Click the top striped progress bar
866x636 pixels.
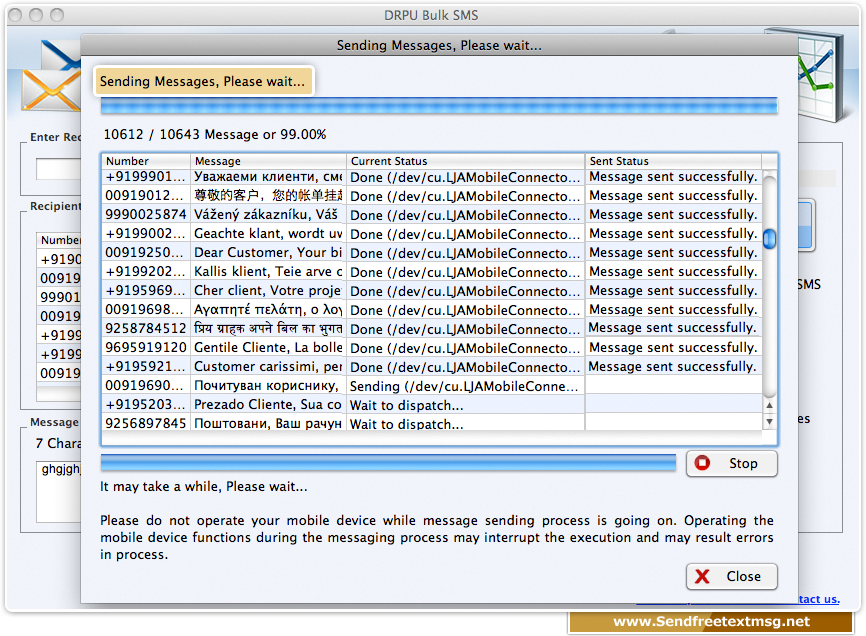click(439, 106)
